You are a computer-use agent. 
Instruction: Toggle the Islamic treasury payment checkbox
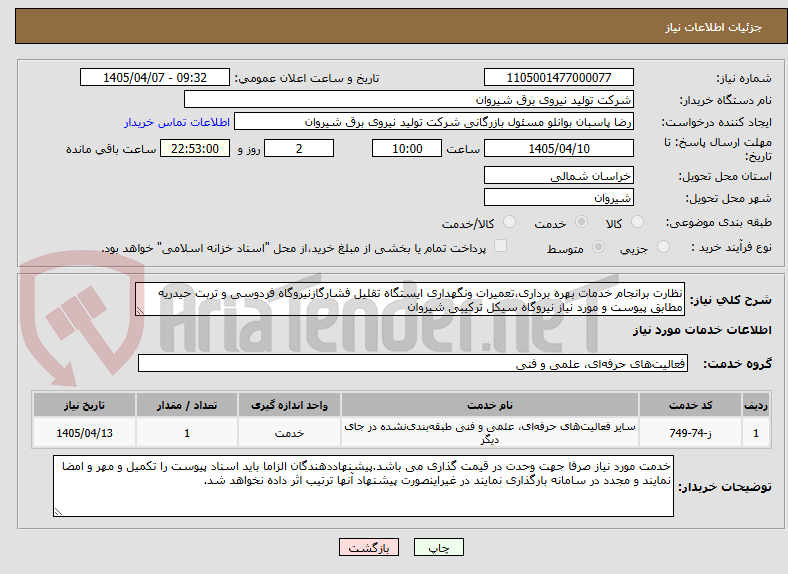501,246
